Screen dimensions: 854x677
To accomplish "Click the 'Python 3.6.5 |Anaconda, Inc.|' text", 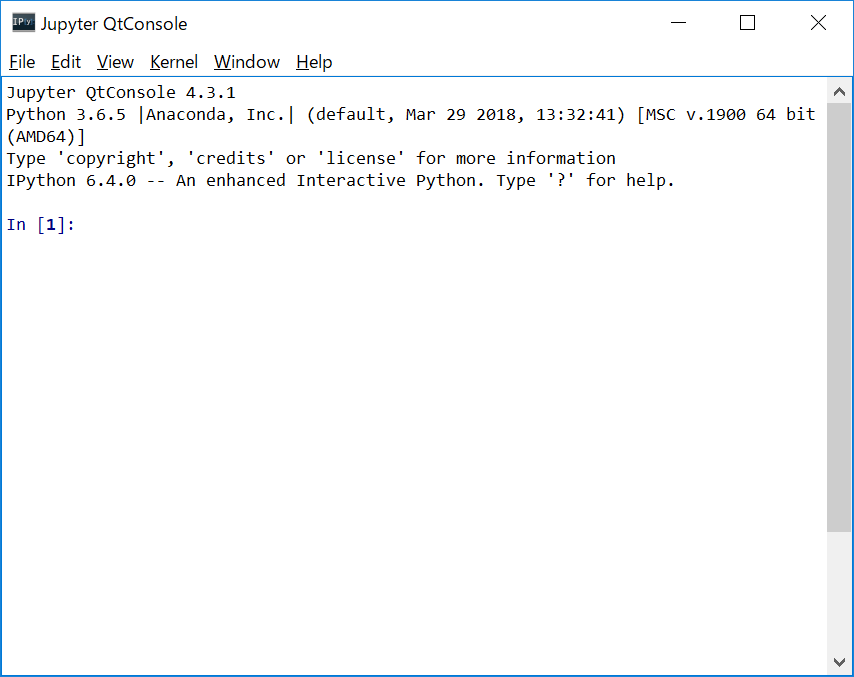I will click(150, 115).
